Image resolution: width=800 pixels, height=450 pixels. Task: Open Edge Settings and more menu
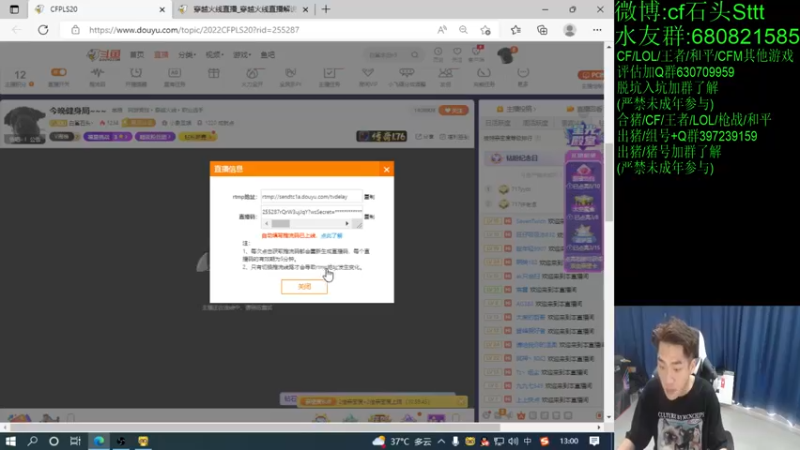[597, 30]
